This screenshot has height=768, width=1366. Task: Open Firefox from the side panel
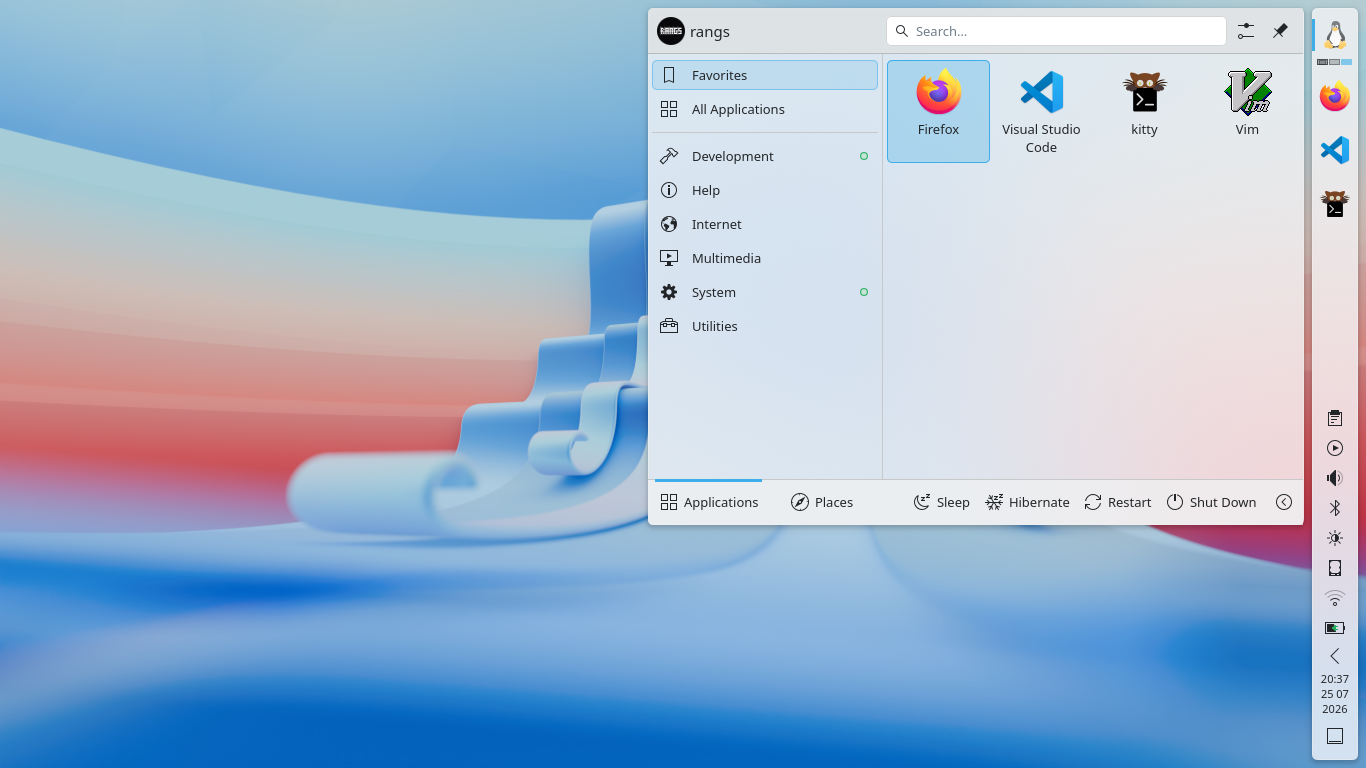click(x=1335, y=97)
